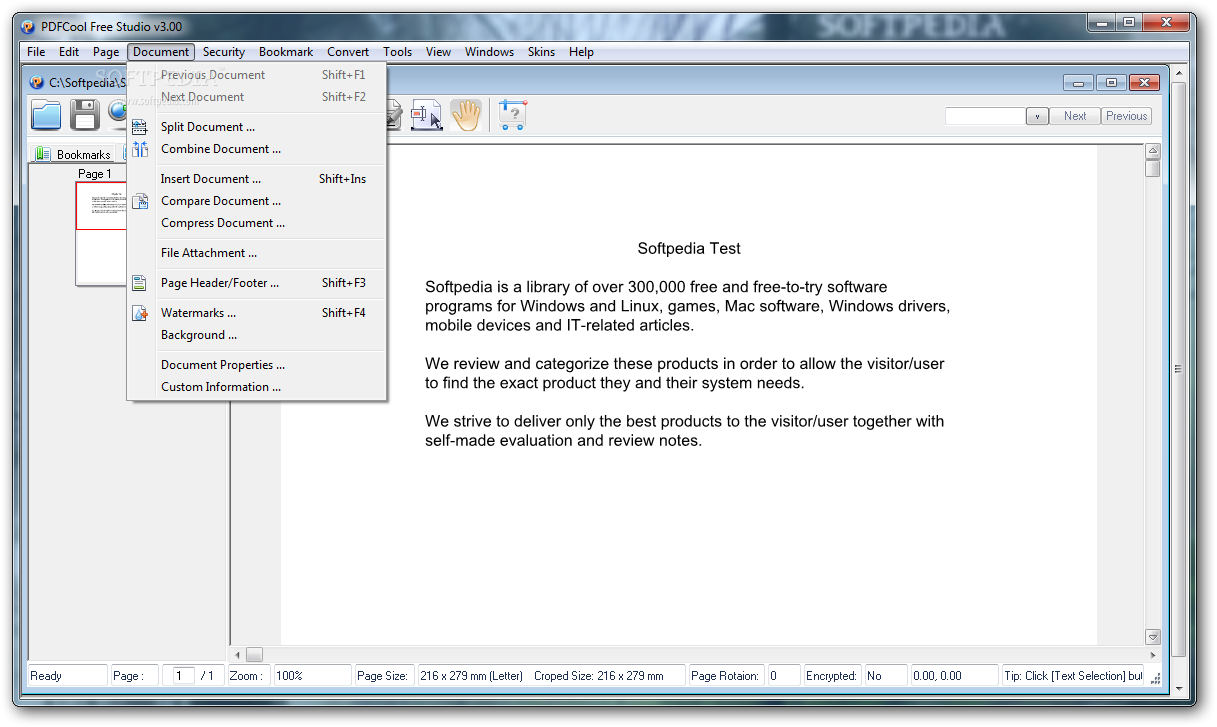Open the Convert menu
The width and height of the screenshot is (1217, 727).
pos(348,52)
